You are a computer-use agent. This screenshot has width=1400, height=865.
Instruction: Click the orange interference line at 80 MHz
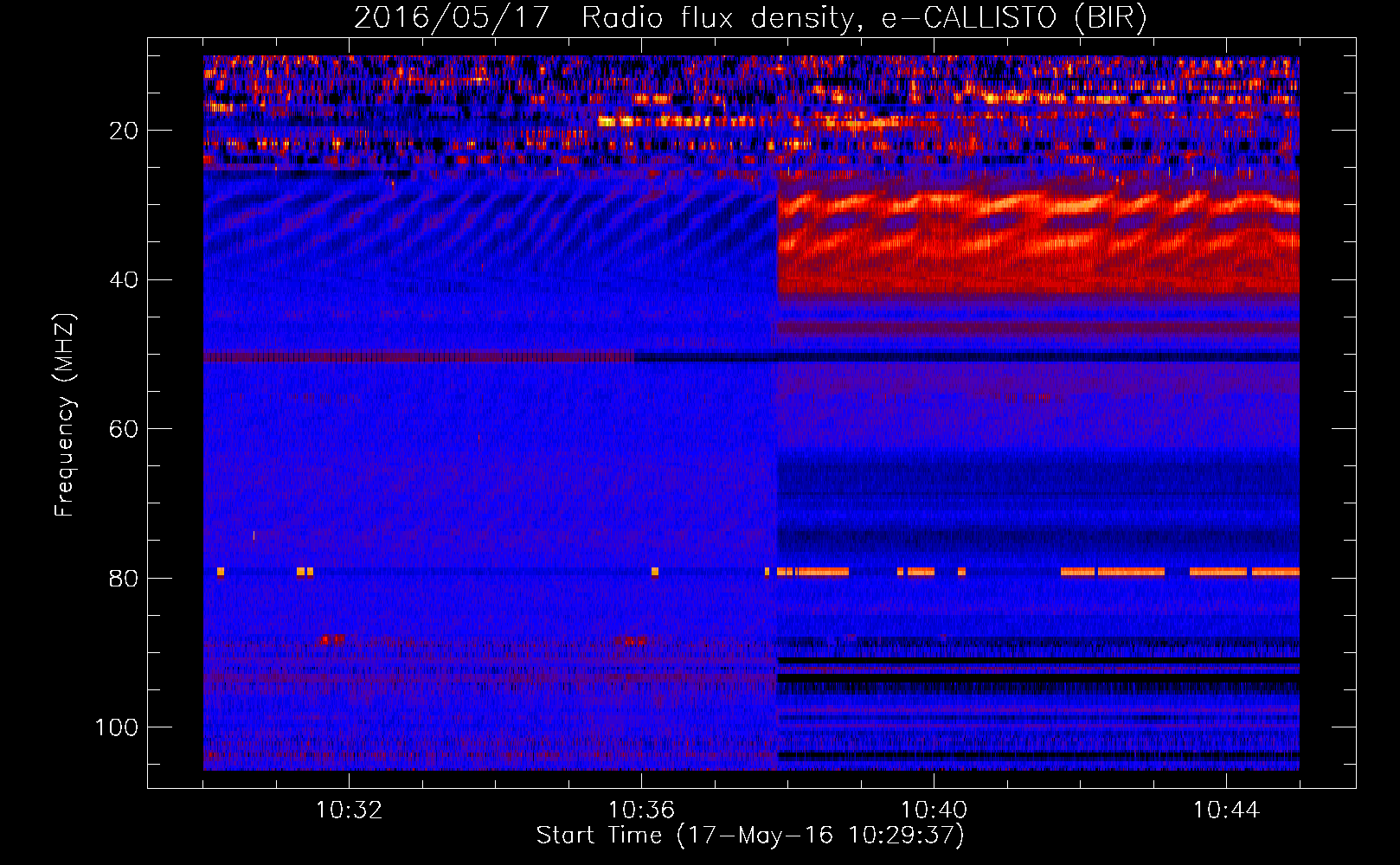click(x=1038, y=572)
